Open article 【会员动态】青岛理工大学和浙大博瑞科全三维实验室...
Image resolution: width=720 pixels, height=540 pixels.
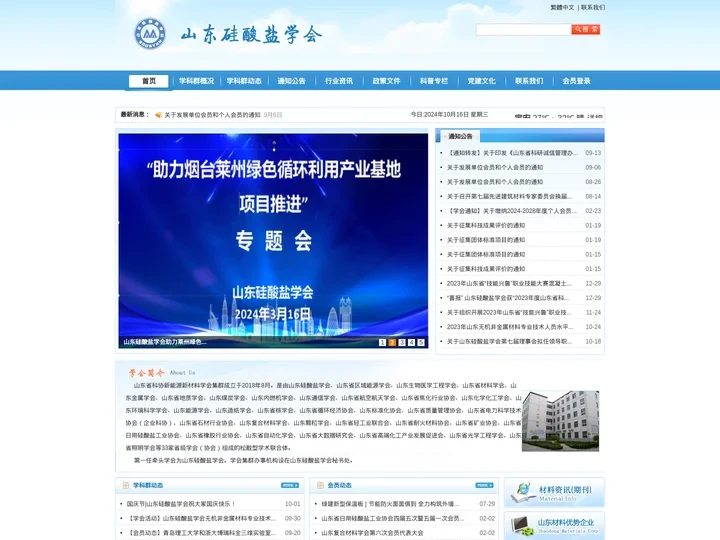tap(202, 533)
